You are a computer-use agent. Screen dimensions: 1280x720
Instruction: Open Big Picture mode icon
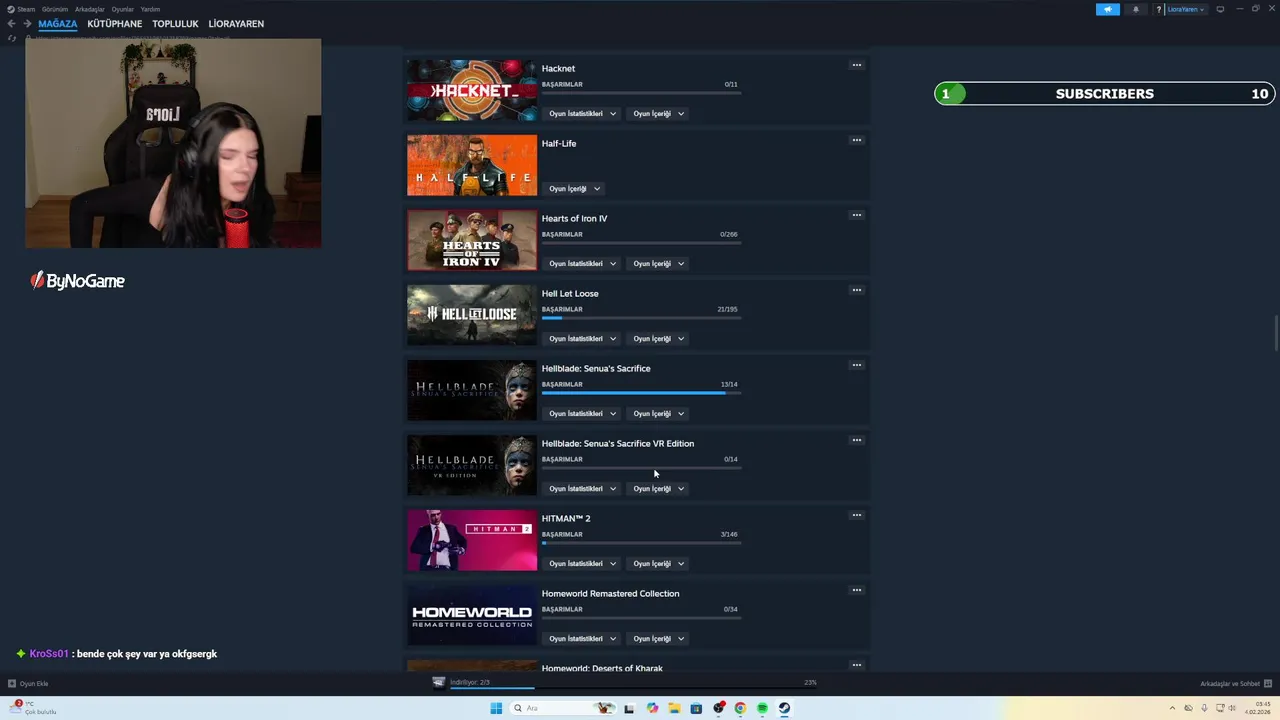[1220, 9]
